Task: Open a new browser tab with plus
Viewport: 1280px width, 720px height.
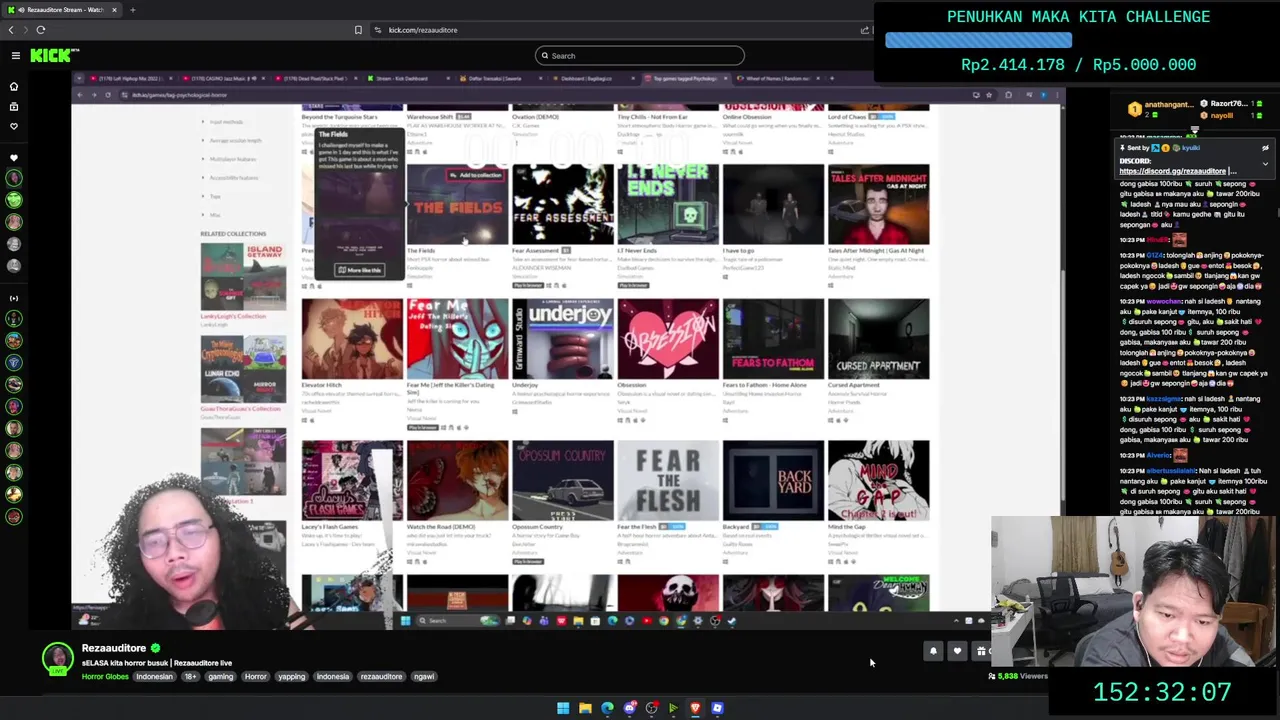Action: [132, 10]
